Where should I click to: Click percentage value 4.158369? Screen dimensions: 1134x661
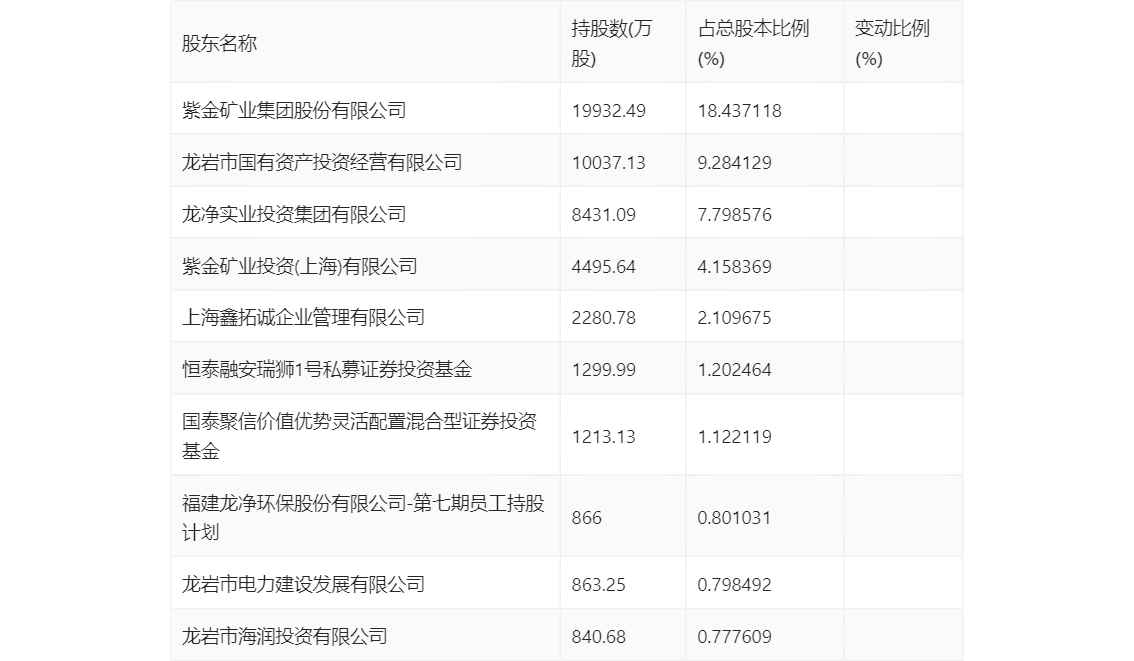click(x=734, y=267)
